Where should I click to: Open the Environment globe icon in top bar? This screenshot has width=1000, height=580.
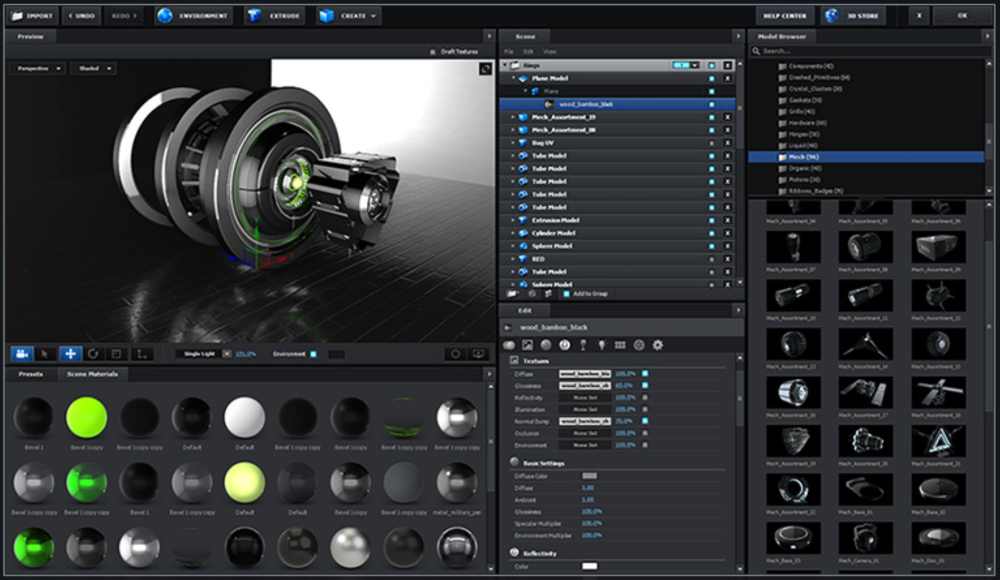coord(165,16)
